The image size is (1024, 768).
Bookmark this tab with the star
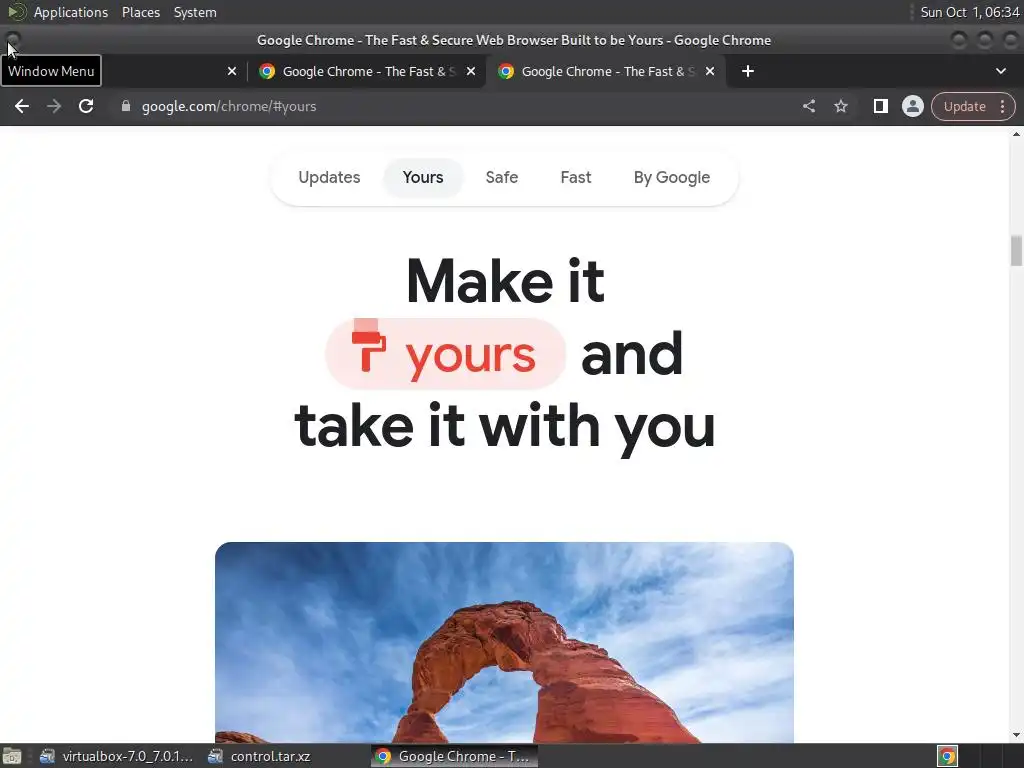[841, 106]
